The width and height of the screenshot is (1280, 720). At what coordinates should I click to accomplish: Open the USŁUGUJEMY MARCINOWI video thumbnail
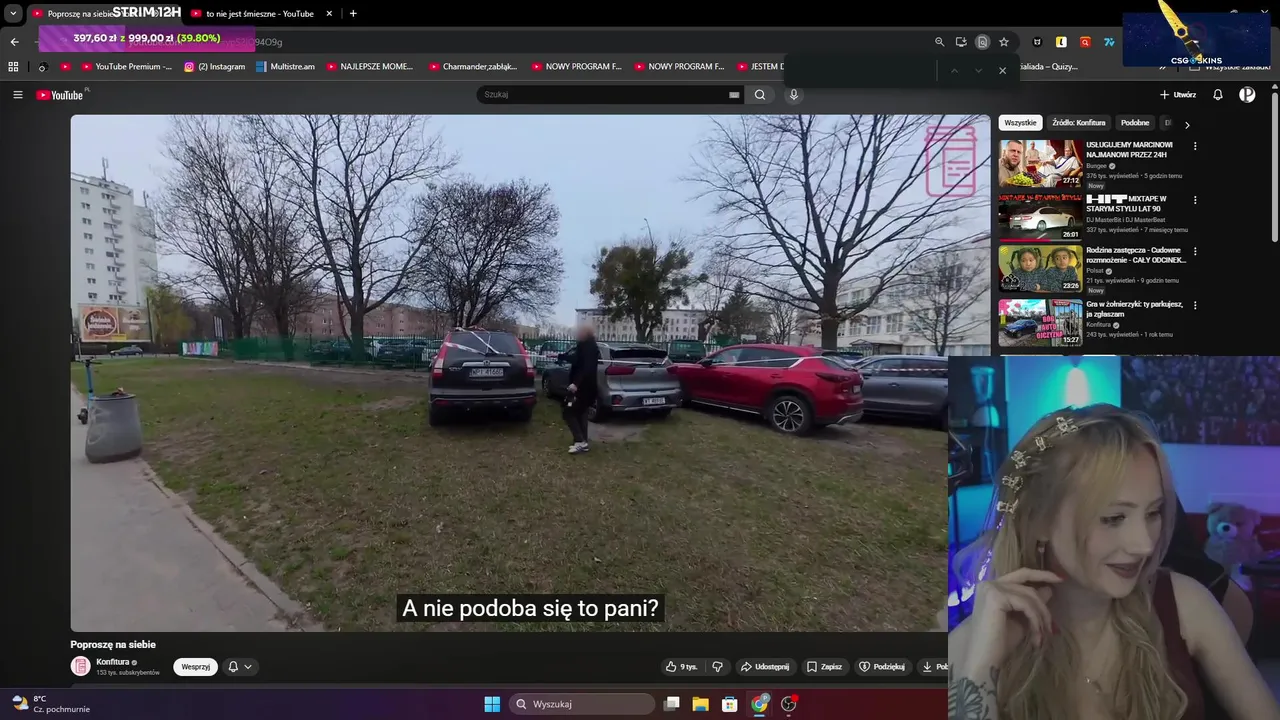[x=1041, y=163]
